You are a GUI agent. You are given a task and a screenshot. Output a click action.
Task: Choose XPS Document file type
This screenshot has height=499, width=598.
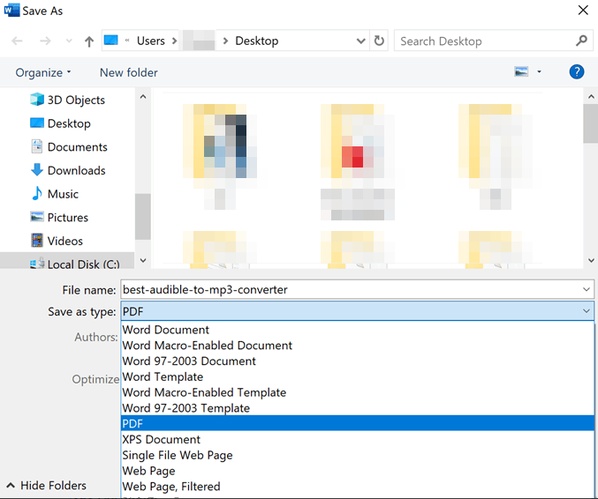(358, 439)
